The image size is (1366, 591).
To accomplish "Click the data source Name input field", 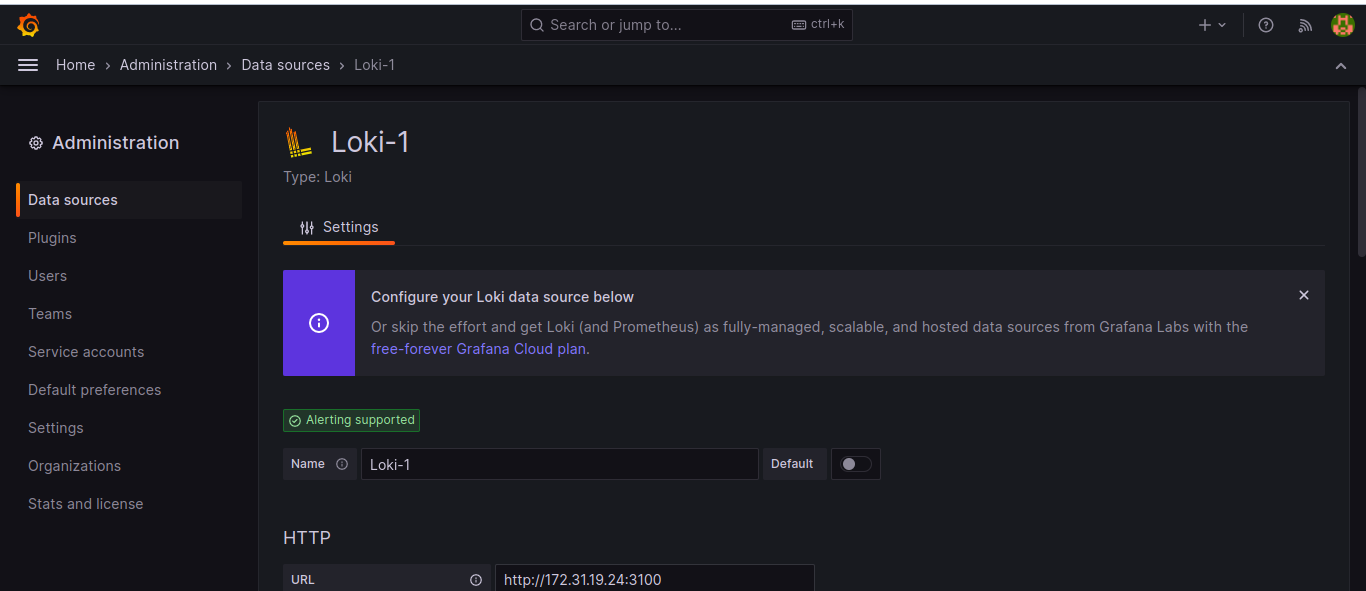I will (x=559, y=464).
